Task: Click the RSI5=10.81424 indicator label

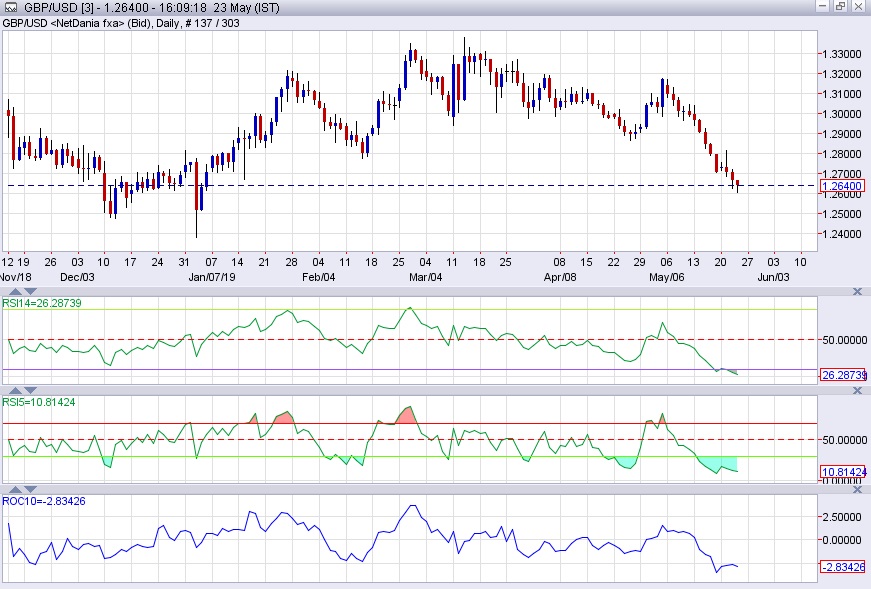Action: tap(40, 402)
